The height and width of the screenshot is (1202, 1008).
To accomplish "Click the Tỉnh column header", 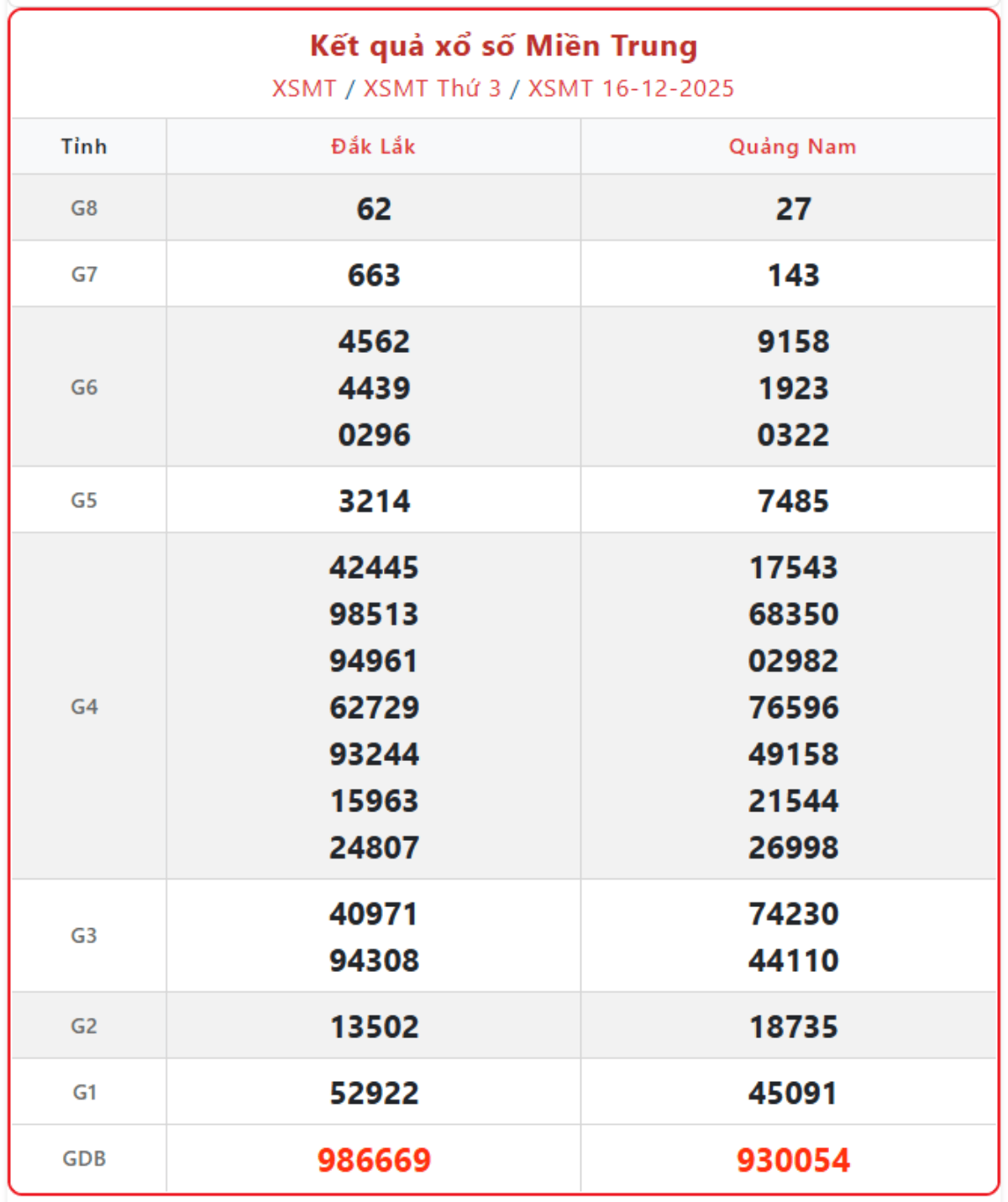I will [84, 147].
